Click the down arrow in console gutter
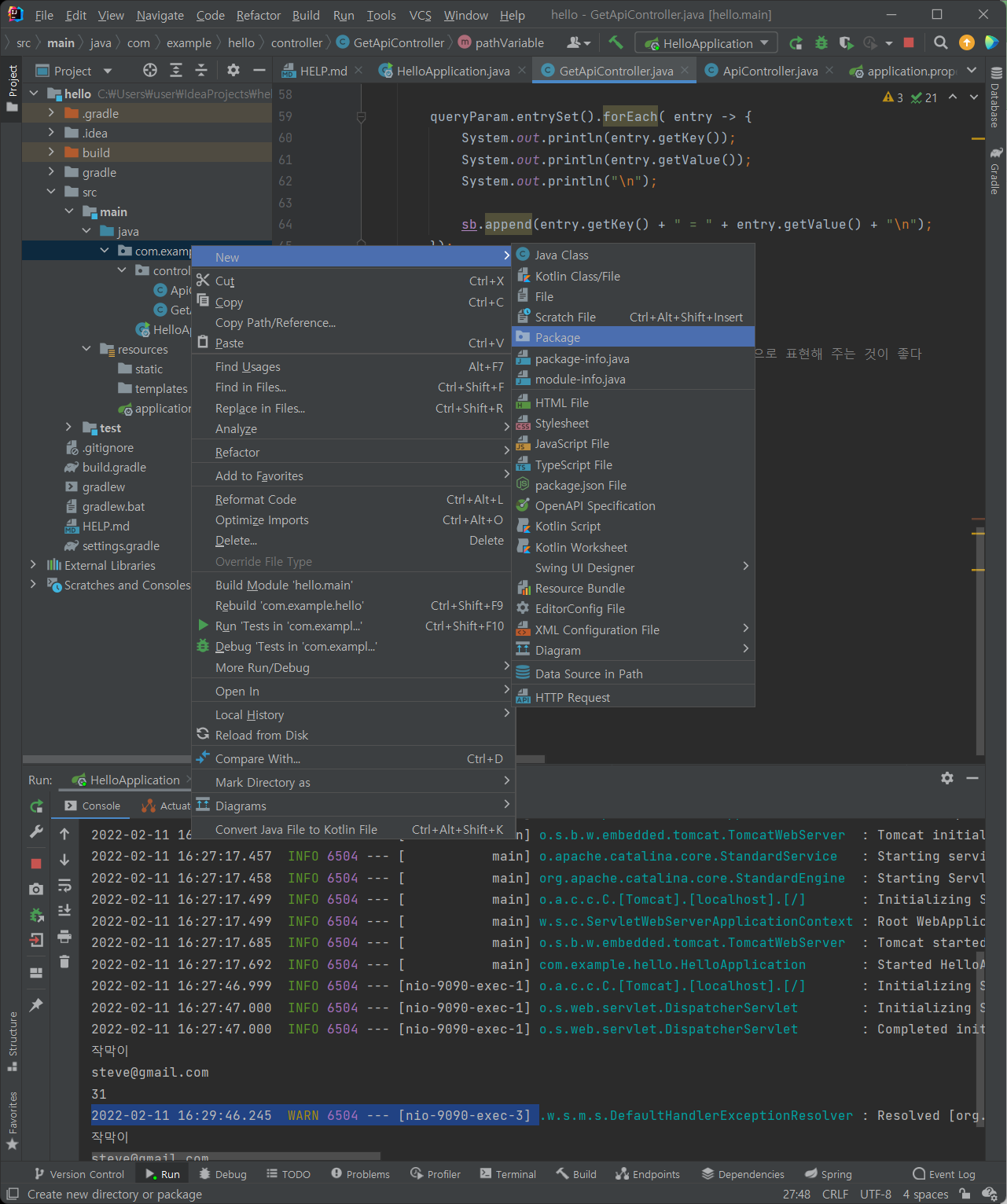1007x1204 pixels. tap(64, 860)
